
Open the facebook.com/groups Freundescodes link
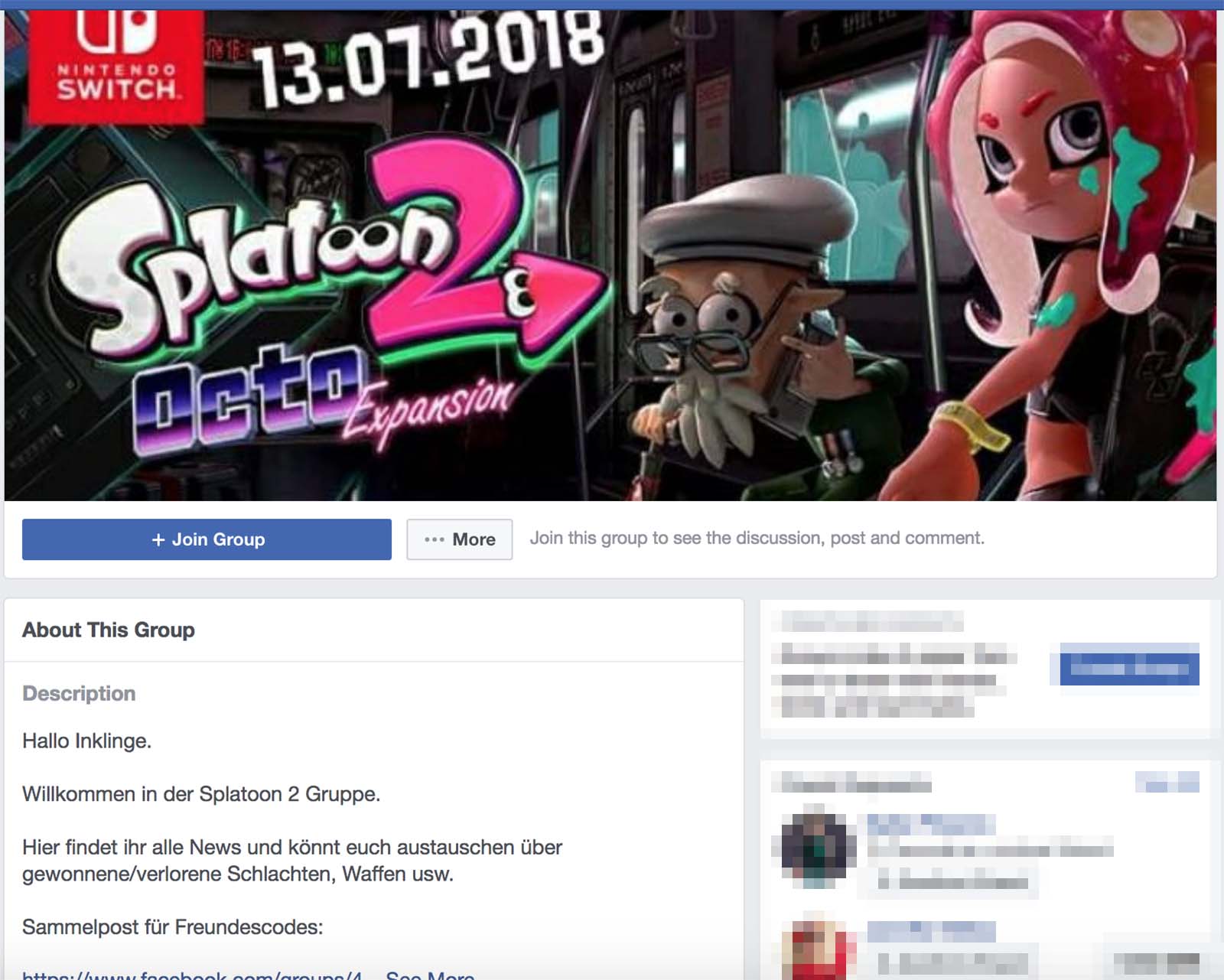click(x=192, y=975)
